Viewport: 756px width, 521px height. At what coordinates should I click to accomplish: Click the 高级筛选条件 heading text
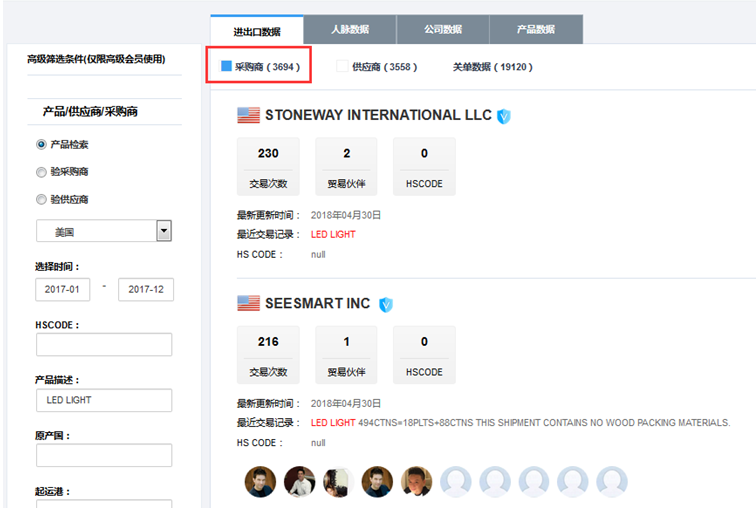(x=96, y=59)
